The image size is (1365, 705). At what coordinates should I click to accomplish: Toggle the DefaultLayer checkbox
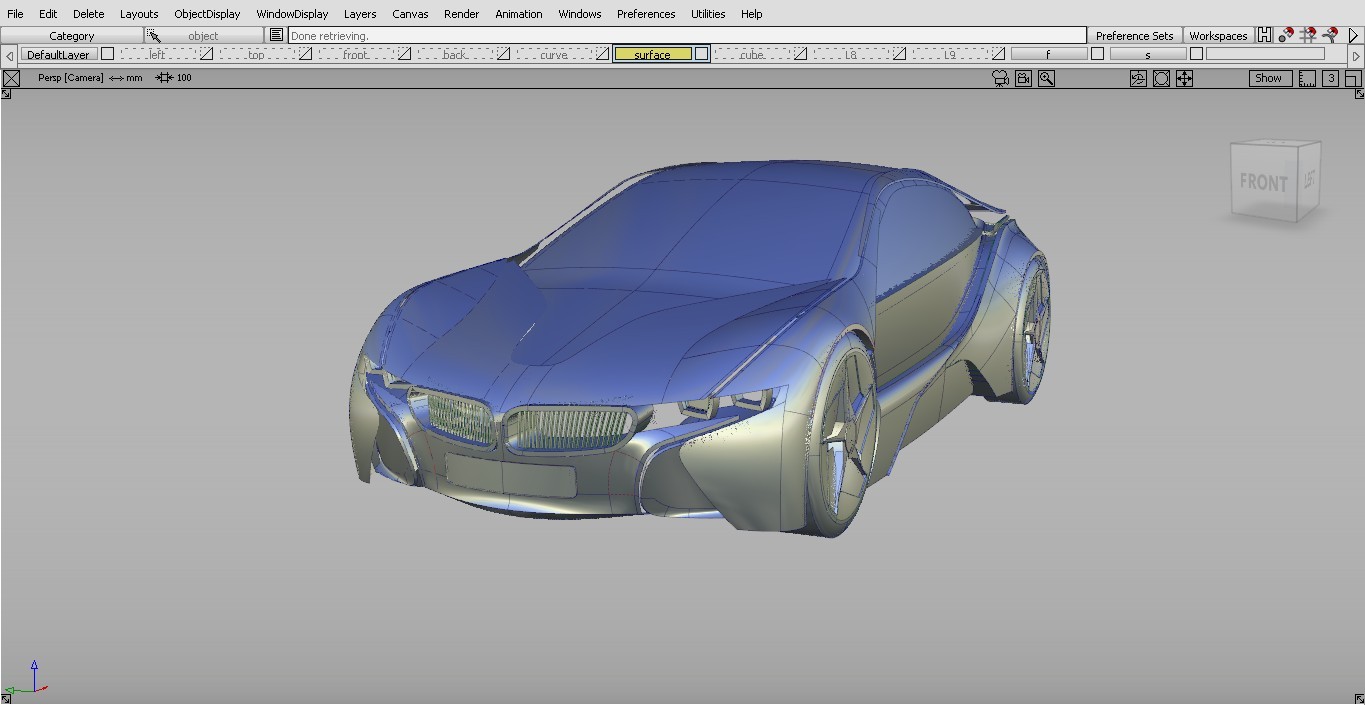pos(108,54)
